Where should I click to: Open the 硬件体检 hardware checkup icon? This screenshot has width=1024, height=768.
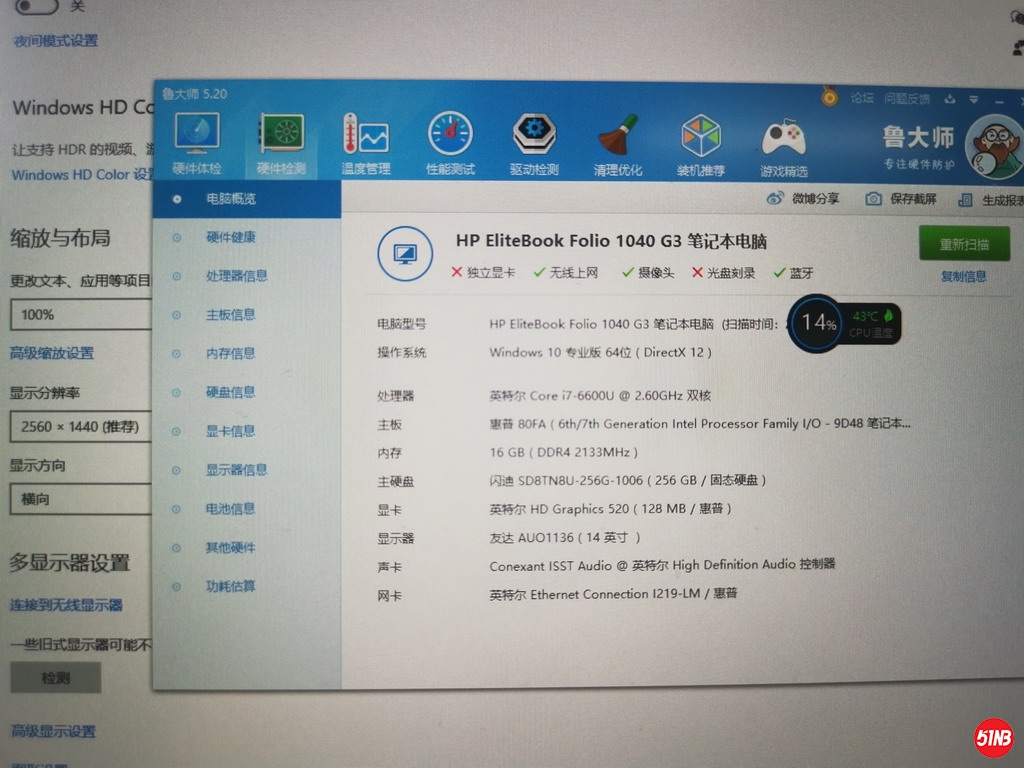pyautogui.click(x=197, y=134)
